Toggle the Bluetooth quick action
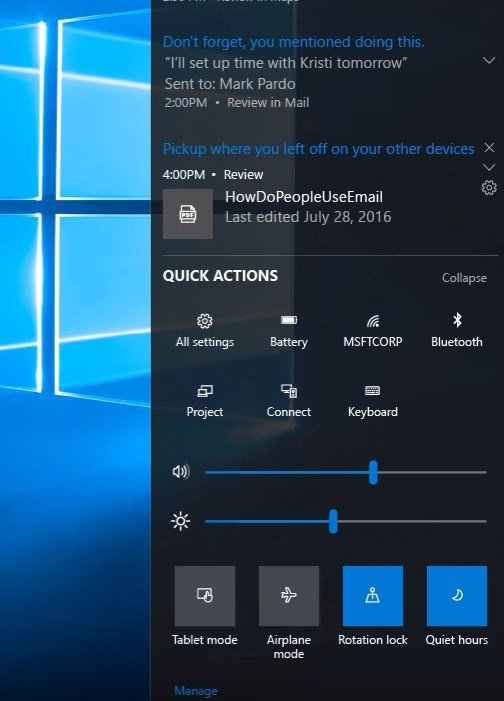This screenshot has height=701, width=504. tap(457, 332)
